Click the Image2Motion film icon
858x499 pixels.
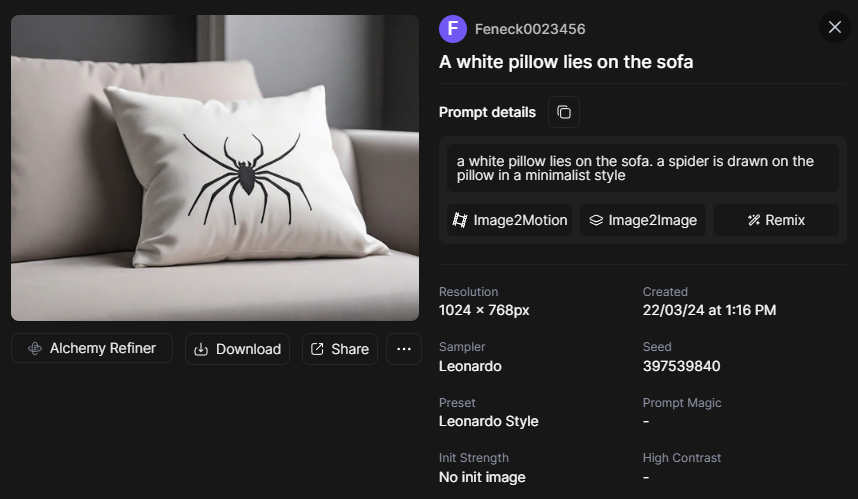point(460,220)
